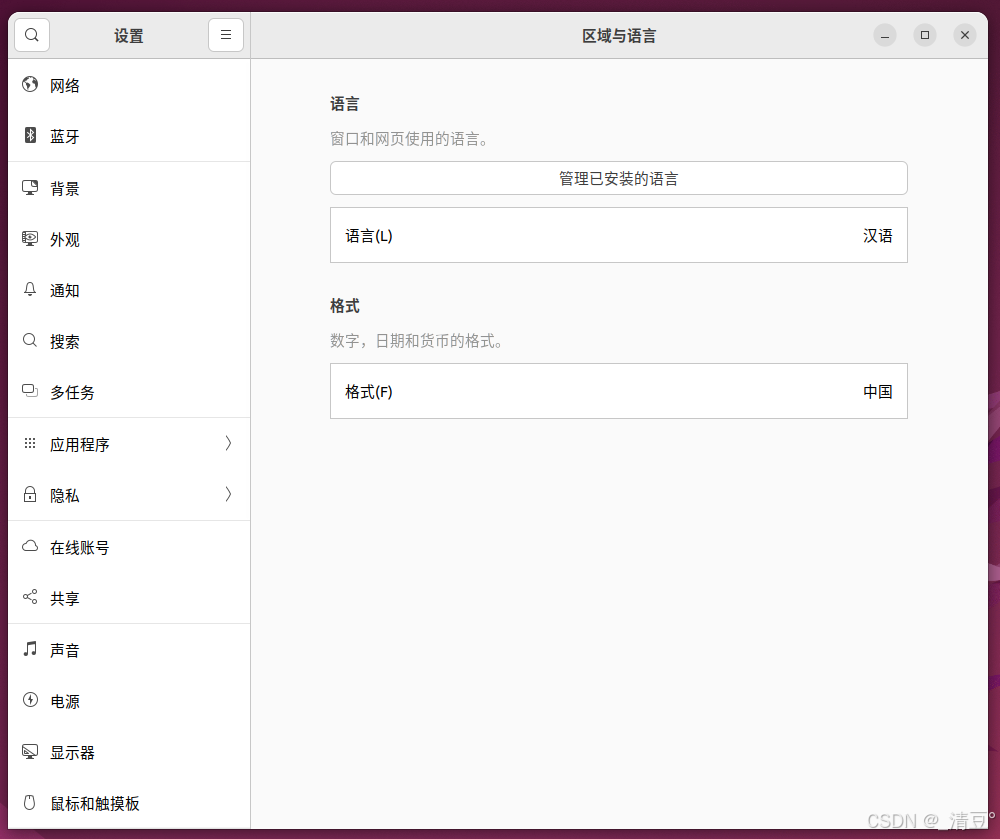Click 管理已安装的语言 button
Viewport: 1000px width, 839px height.
coord(619,179)
